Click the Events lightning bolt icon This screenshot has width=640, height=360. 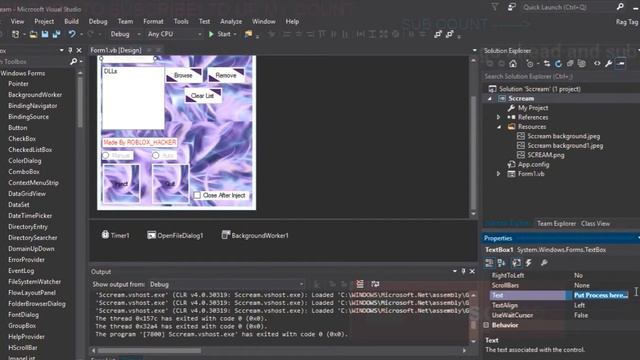point(529,263)
